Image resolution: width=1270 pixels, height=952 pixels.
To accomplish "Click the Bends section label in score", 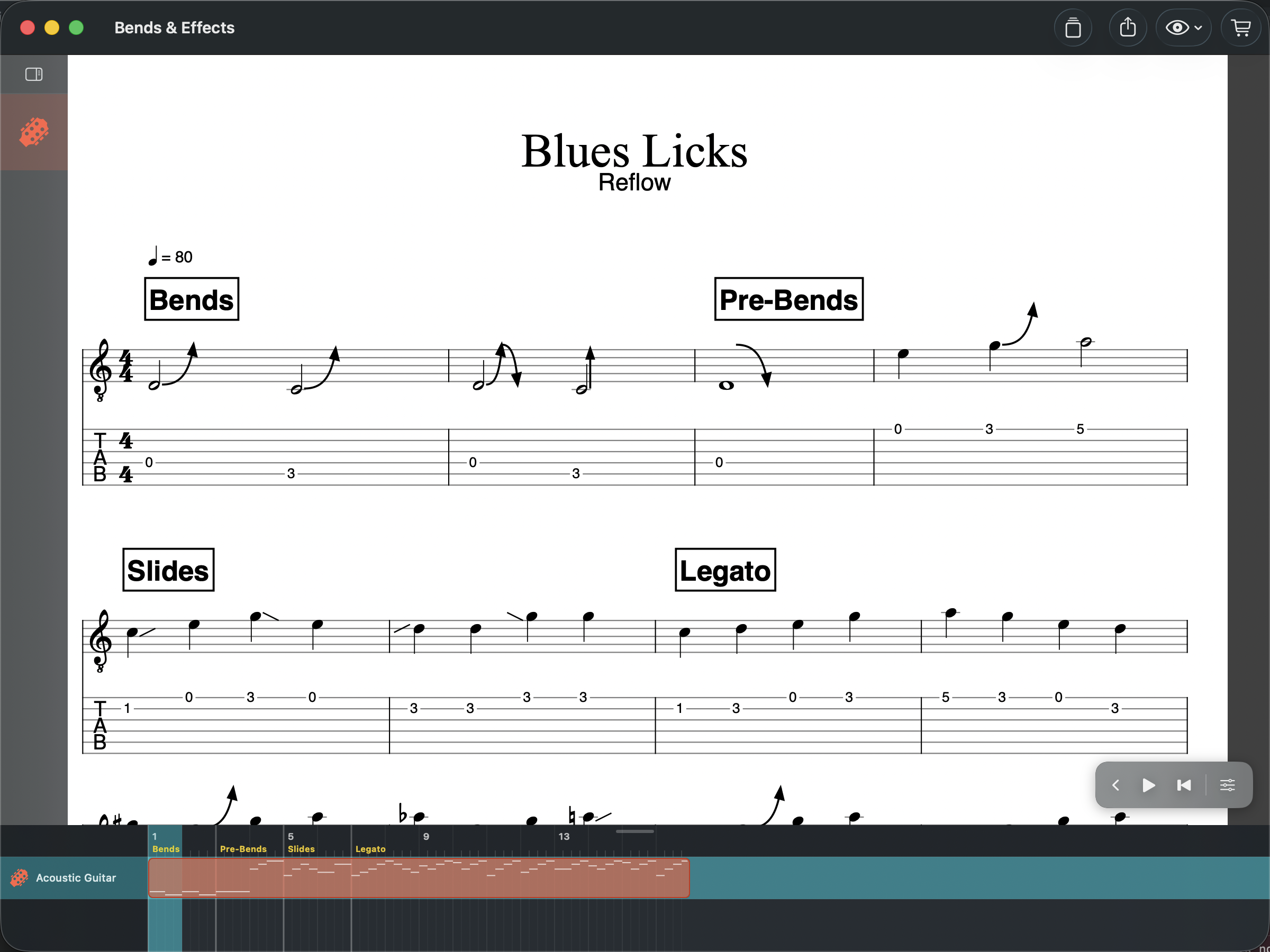I will (191, 299).
